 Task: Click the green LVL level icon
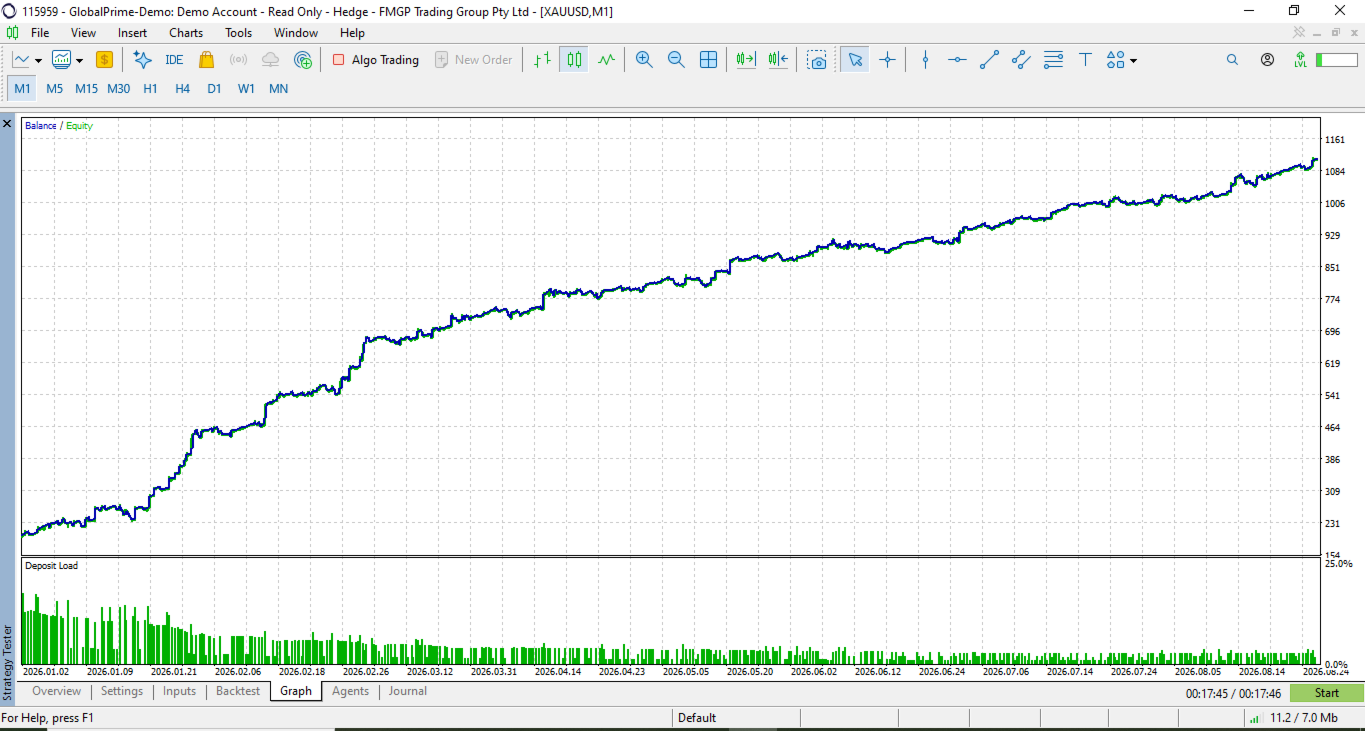coord(1300,60)
